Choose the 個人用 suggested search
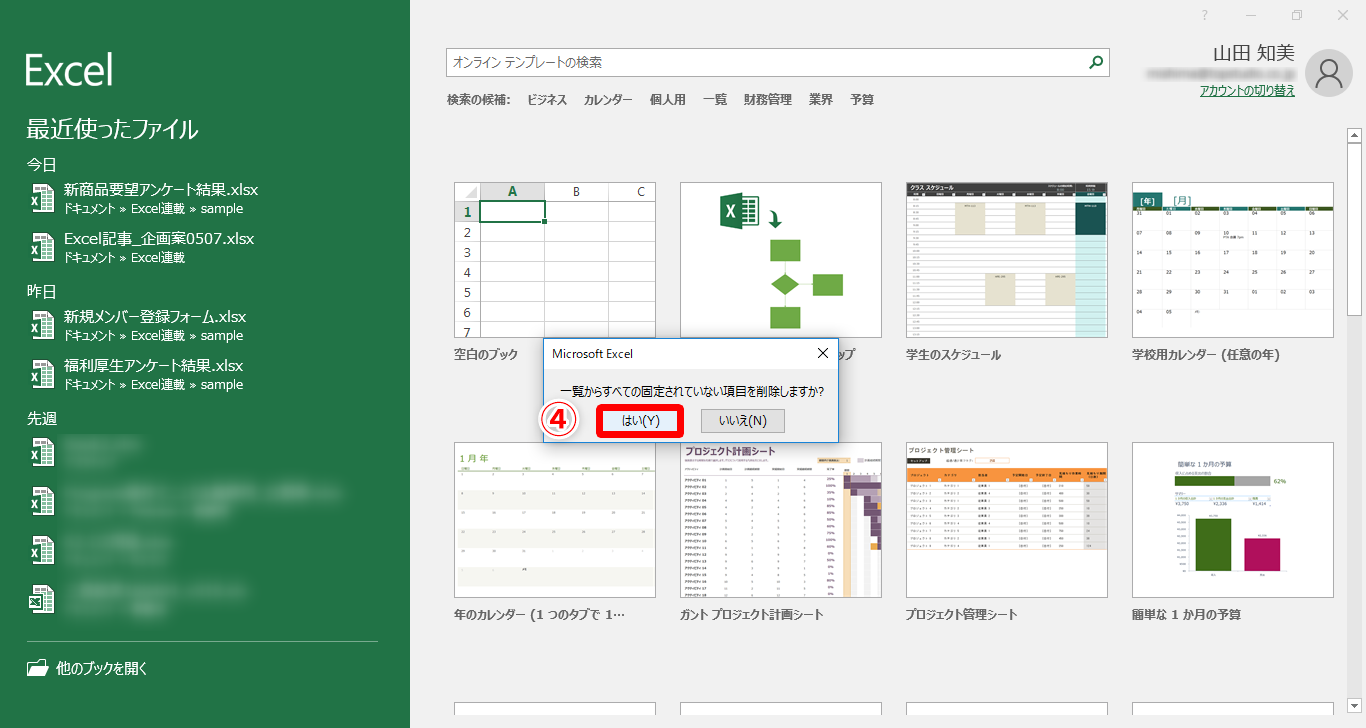 (x=668, y=100)
